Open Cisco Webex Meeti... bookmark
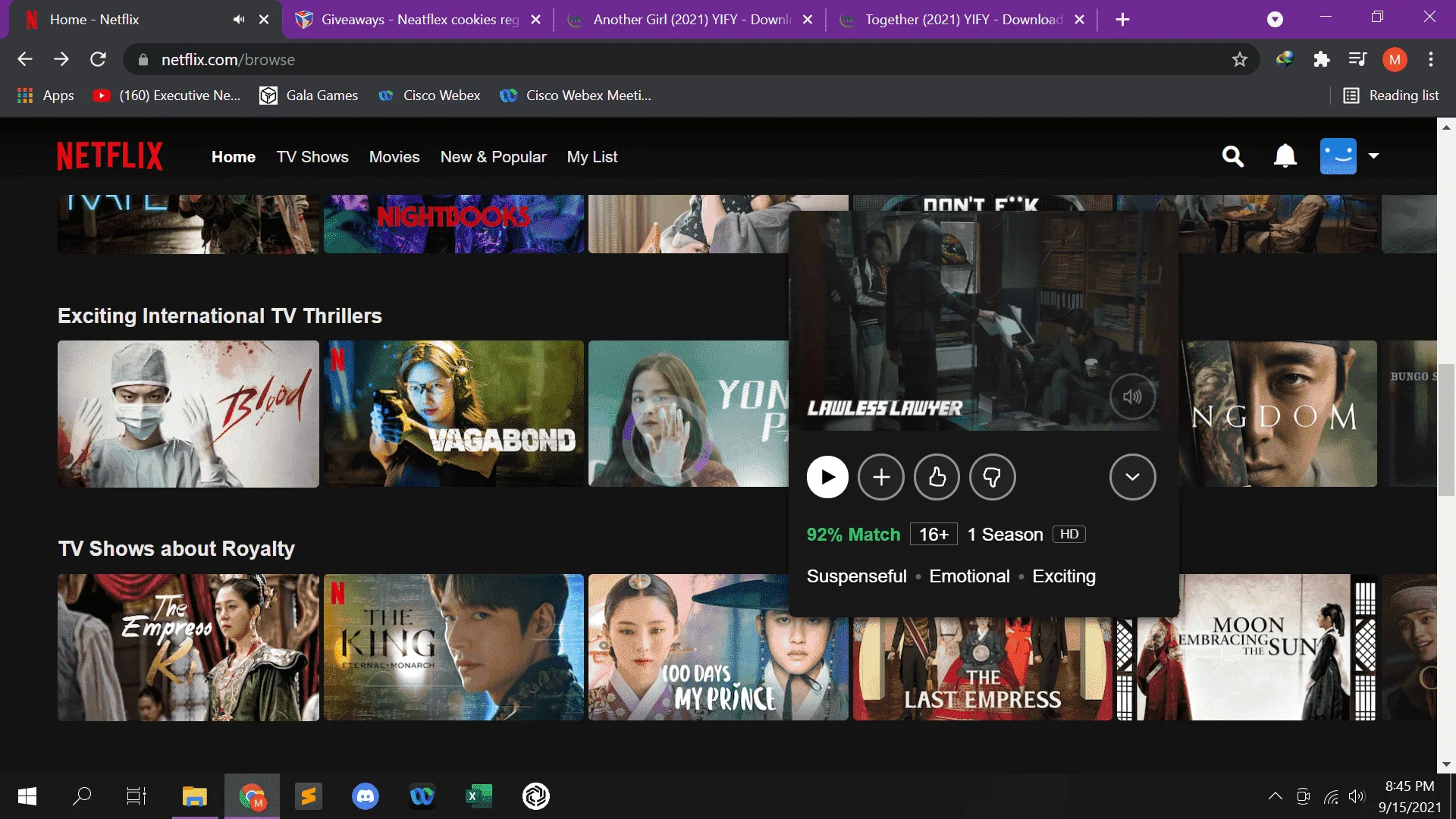Image resolution: width=1456 pixels, height=819 pixels. (x=576, y=96)
